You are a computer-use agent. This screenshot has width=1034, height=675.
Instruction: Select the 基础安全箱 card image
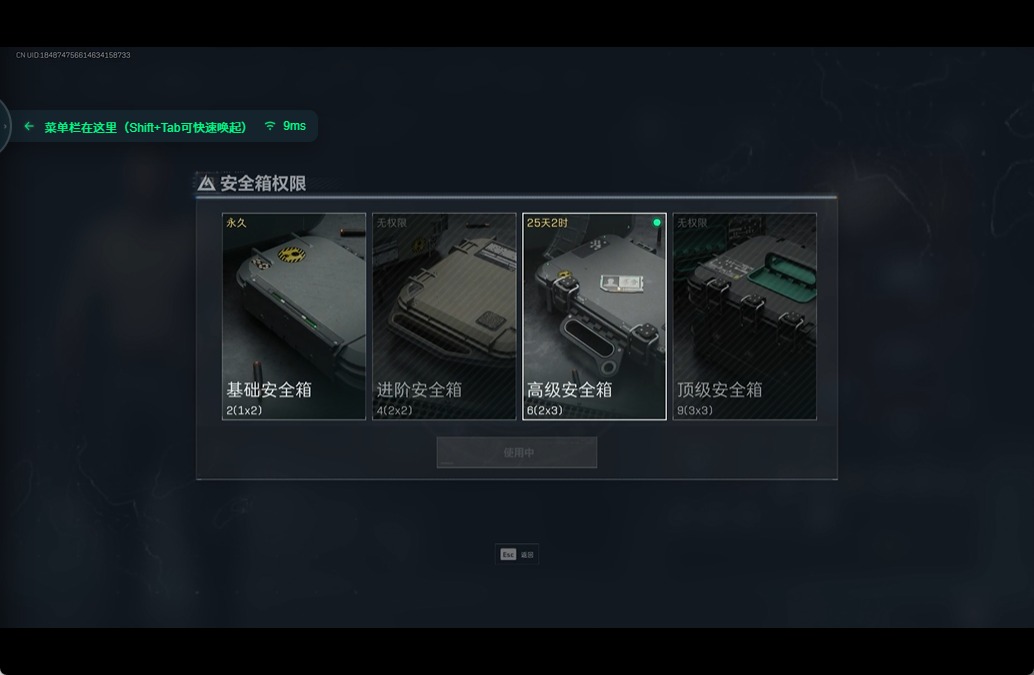click(294, 316)
